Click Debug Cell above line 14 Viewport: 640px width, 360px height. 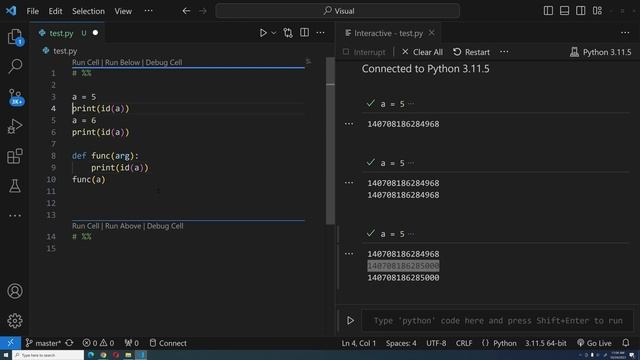tap(165, 226)
